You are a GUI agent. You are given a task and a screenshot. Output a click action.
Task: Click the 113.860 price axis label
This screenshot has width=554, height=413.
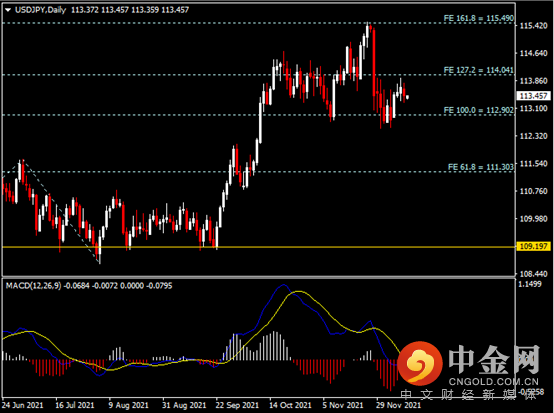point(534,81)
